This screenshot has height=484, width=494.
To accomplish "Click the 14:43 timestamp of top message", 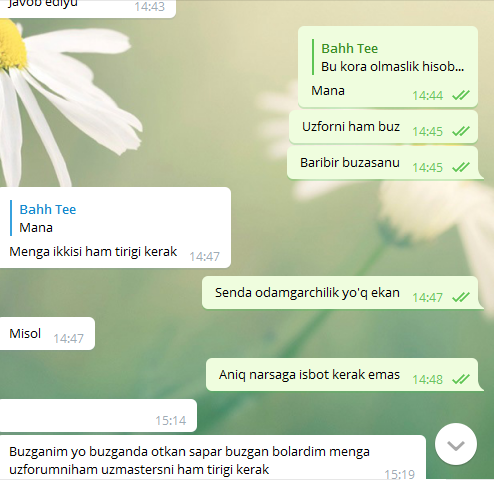I will [150, 7].
